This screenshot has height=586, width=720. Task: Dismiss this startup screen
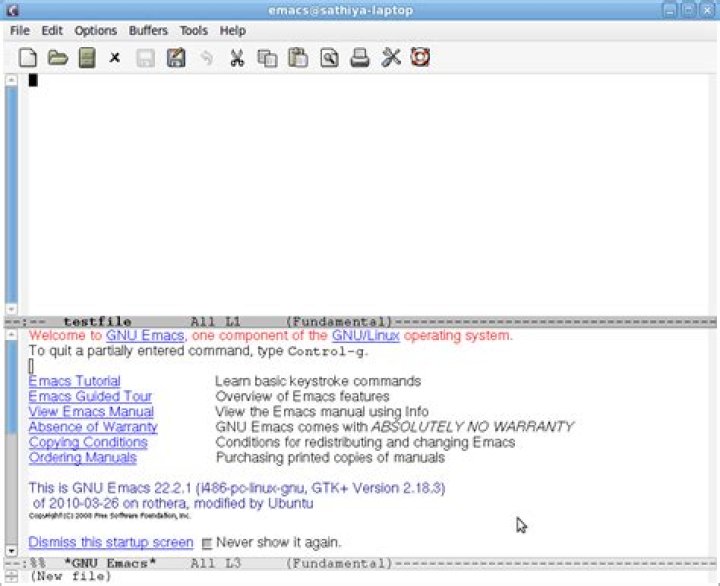[111, 542]
